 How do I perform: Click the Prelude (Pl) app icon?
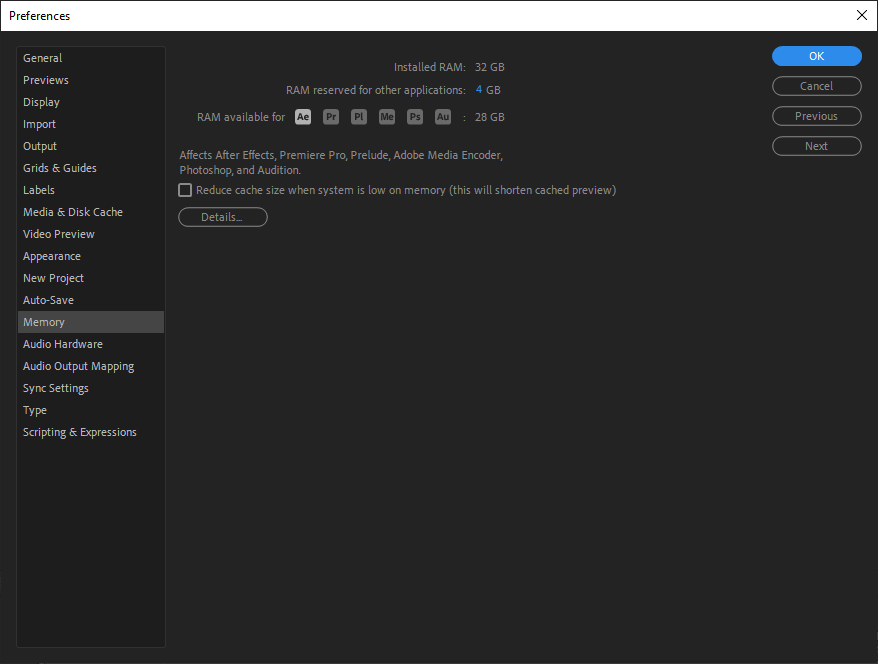click(x=359, y=116)
